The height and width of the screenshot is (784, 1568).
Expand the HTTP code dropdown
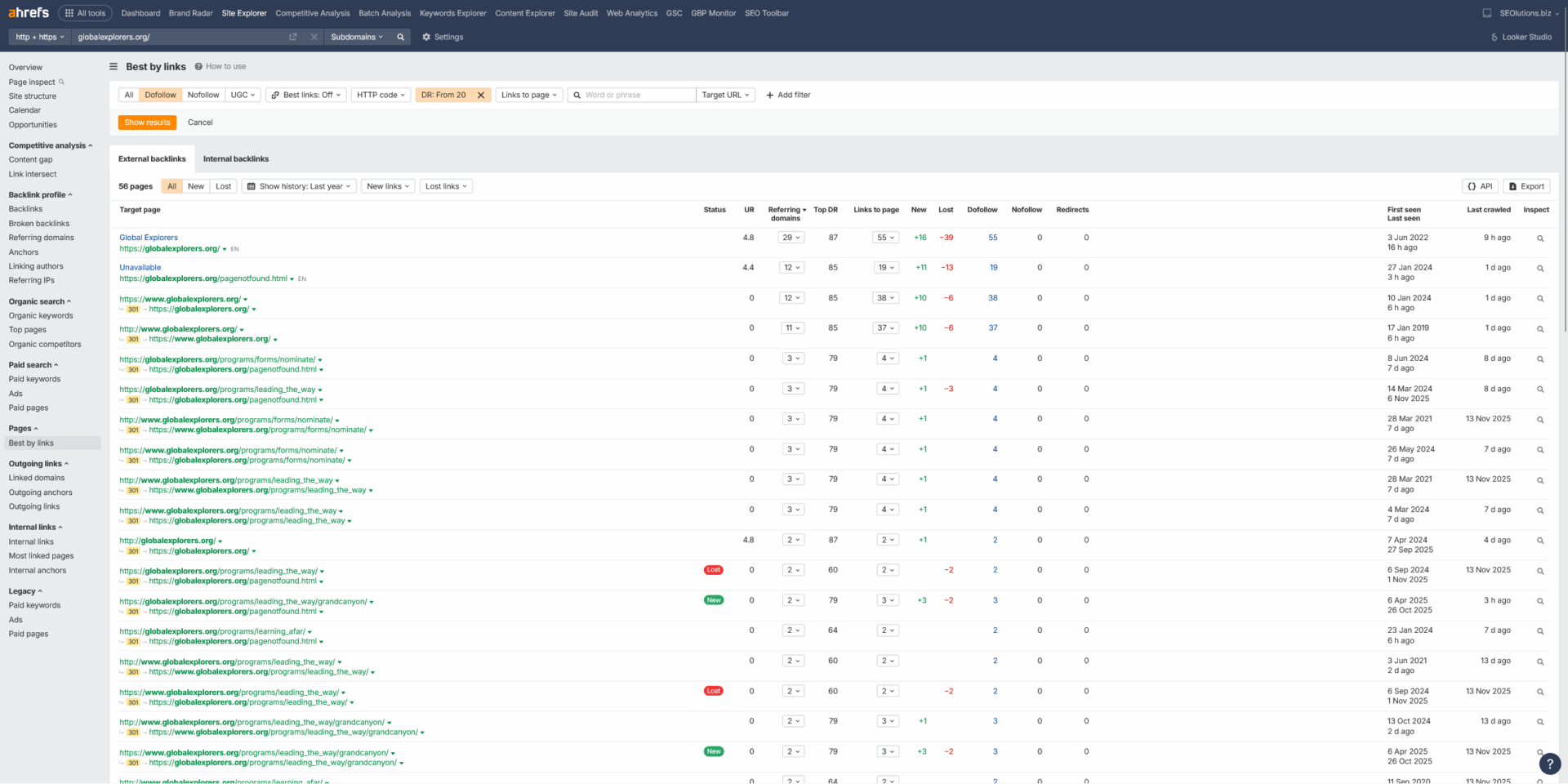[x=381, y=95]
